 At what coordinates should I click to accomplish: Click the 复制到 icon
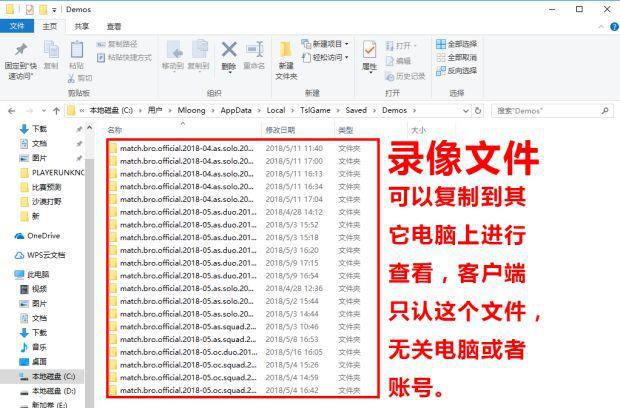pos(198,55)
